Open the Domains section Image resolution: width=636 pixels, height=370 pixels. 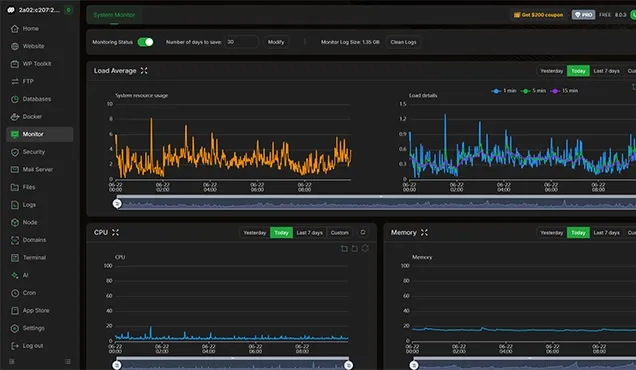point(39,240)
